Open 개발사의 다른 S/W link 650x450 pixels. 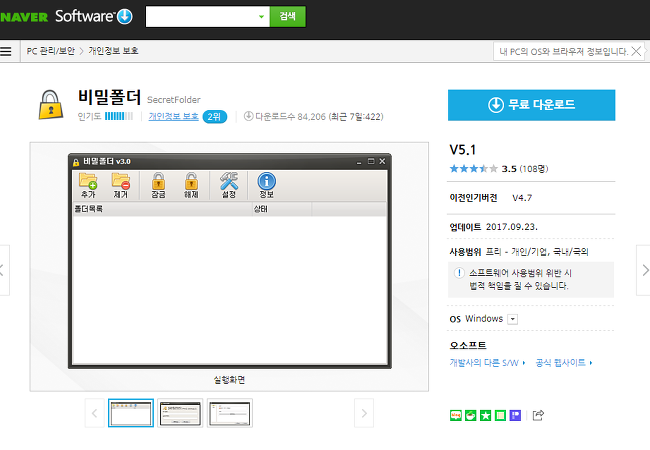click(x=487, y=363)
